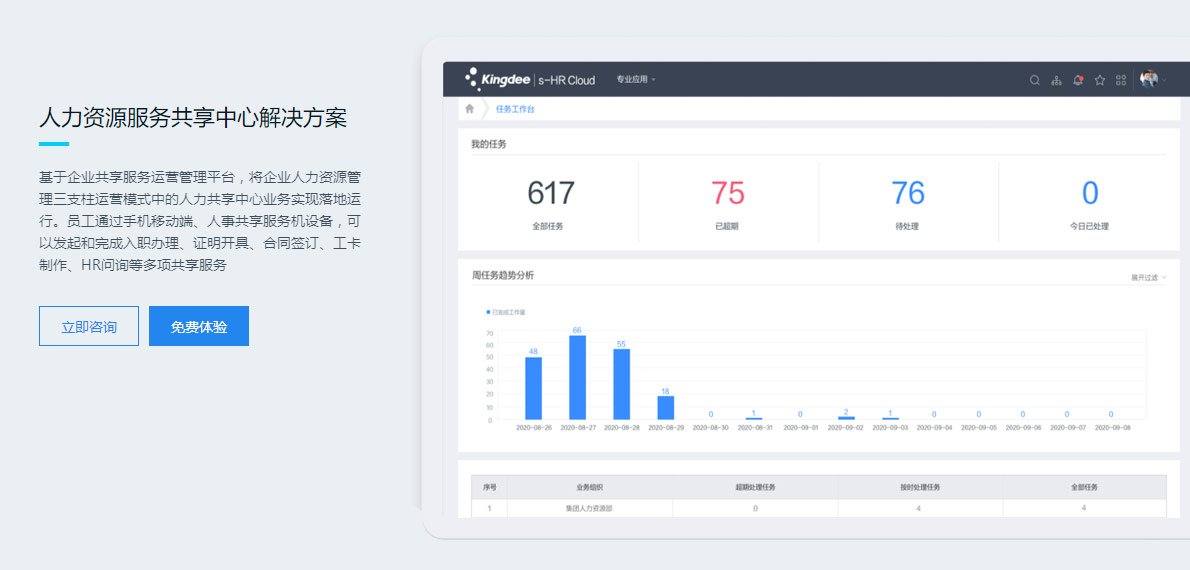
Task: Select the 76 待处理 counter
Action: click(x=908, y=203)
